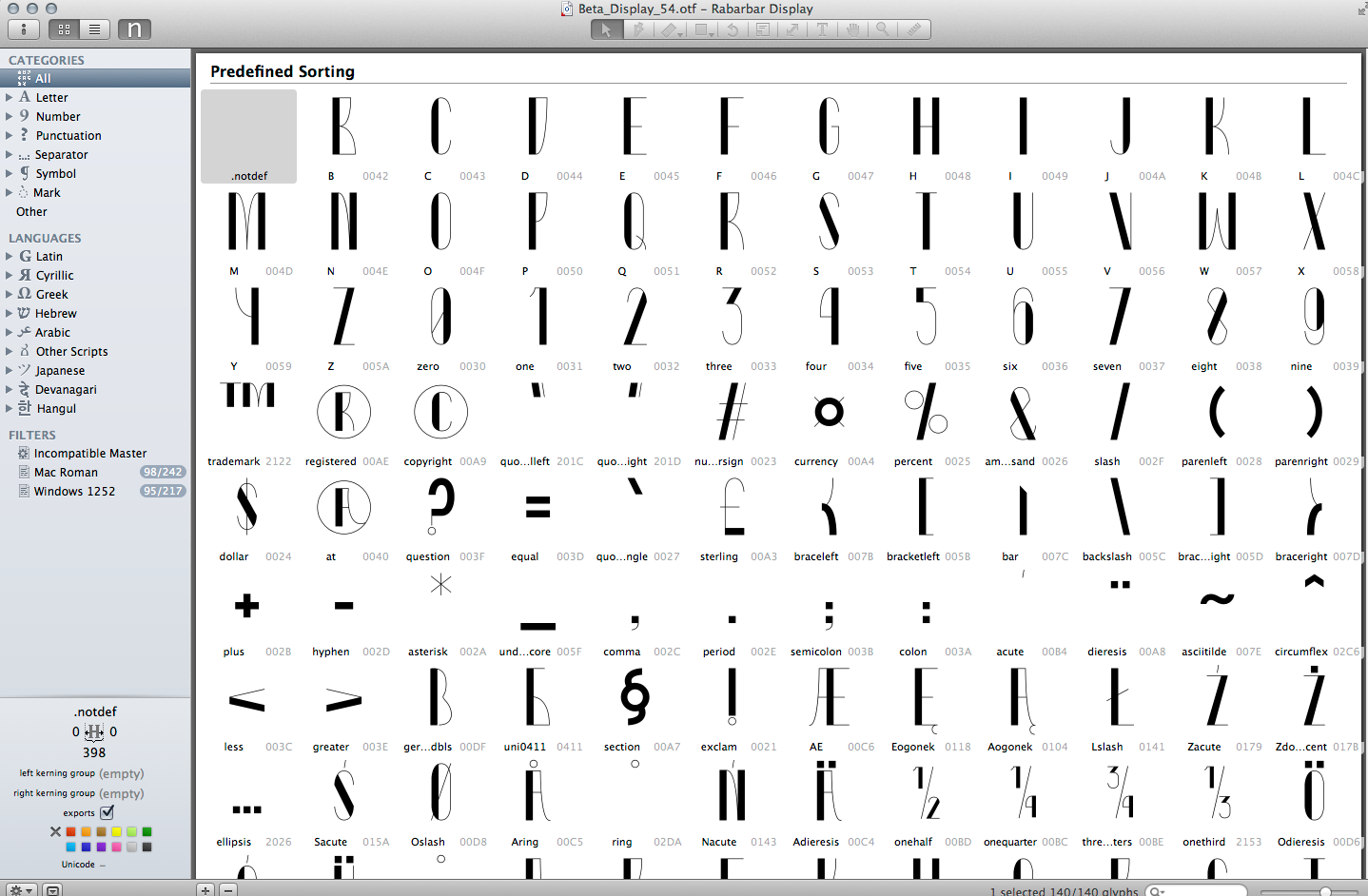
Task: Click the glyph width value 398
Action: click(94, 752)
